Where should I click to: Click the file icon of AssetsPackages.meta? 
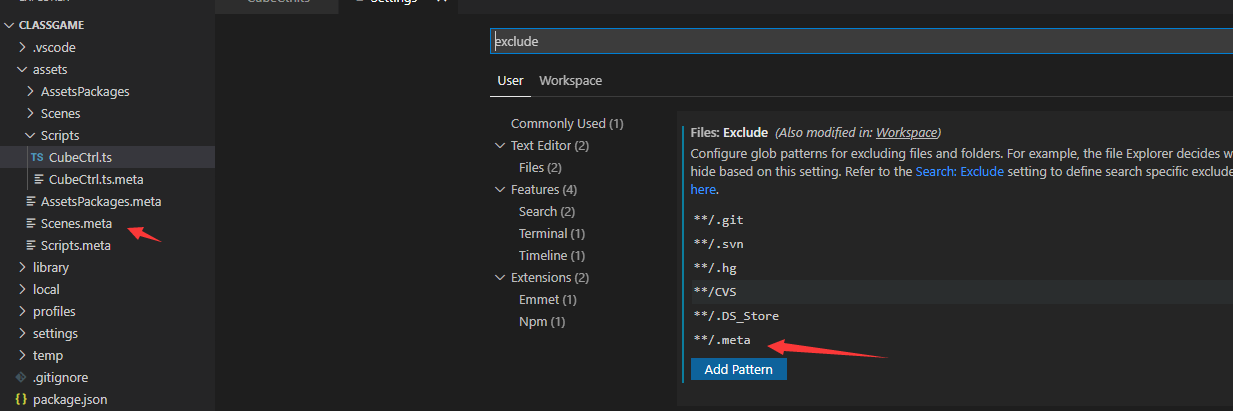[31, 201]
